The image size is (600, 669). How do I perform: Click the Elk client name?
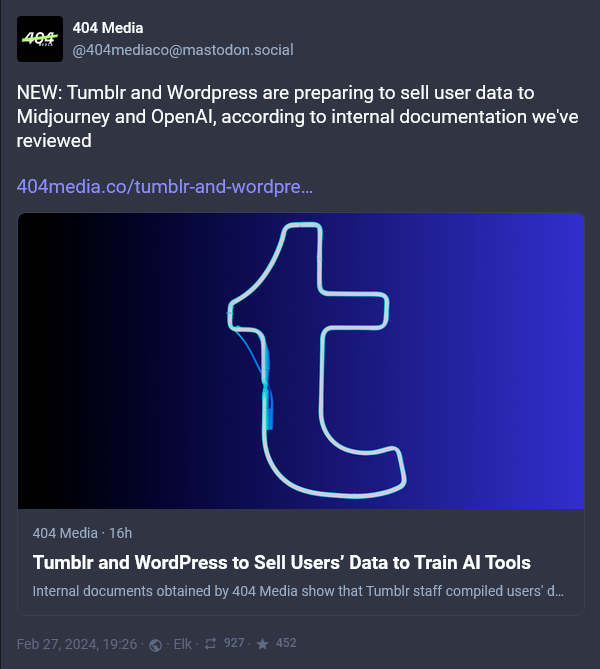(183, 644)
